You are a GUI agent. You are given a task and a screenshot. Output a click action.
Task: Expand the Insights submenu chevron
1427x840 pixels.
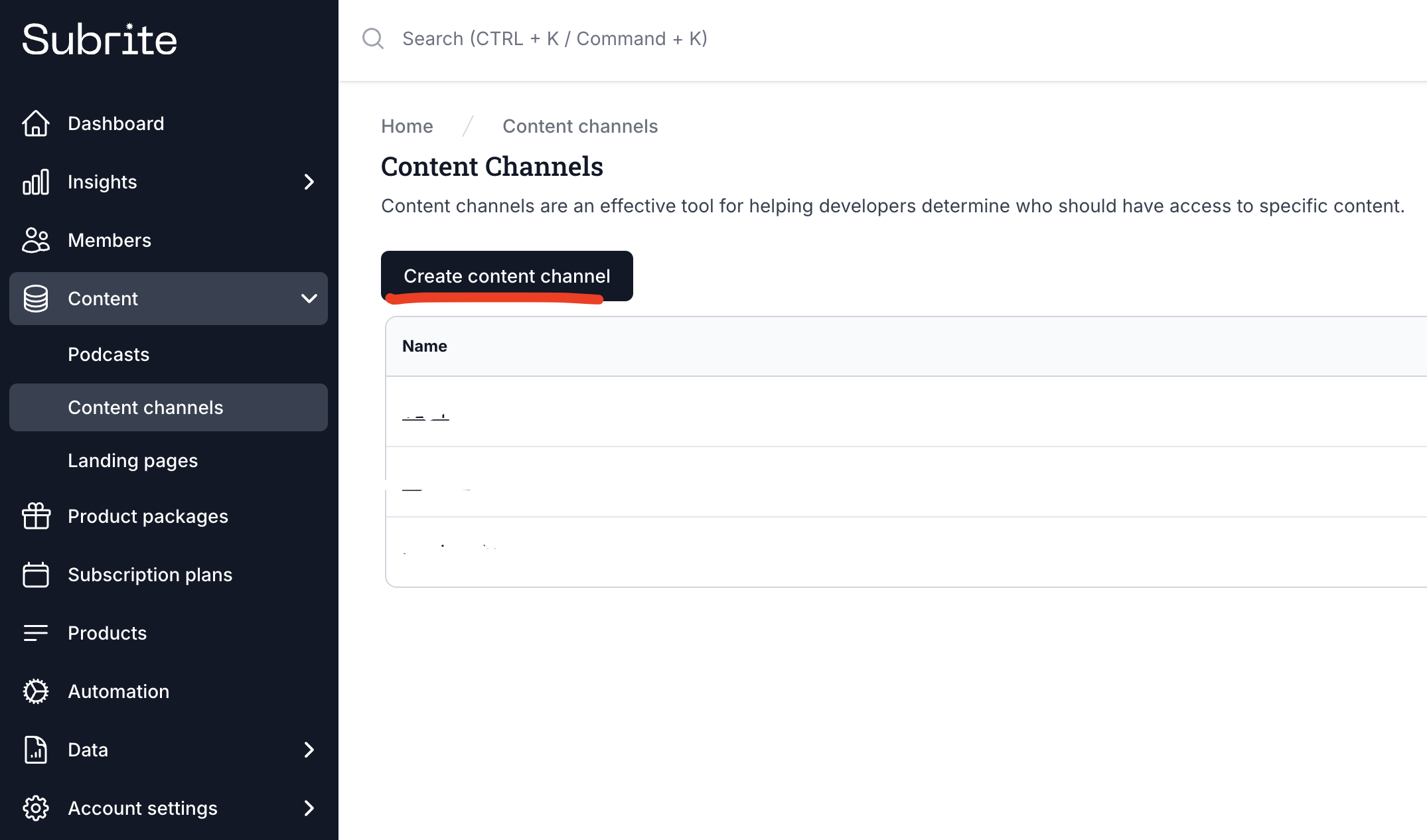click(309, 182)
